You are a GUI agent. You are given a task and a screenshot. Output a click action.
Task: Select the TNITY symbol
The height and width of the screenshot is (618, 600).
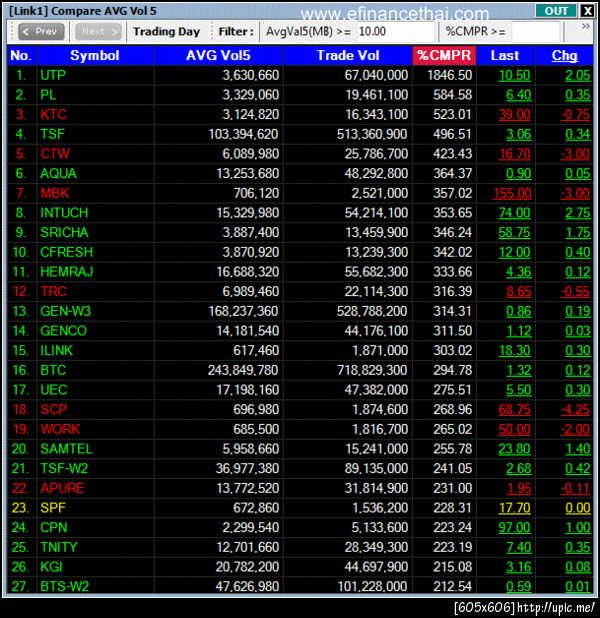(59, 547)
